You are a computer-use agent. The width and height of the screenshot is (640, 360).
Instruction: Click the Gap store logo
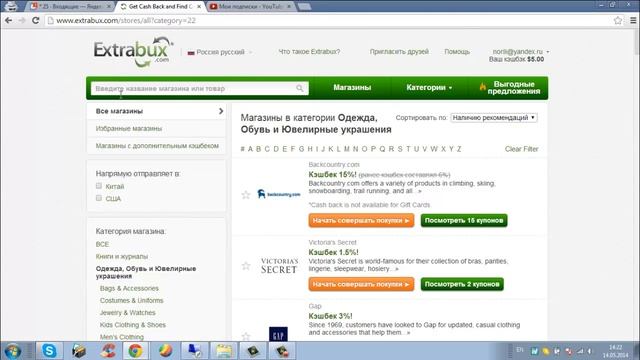tap(278, 334)
